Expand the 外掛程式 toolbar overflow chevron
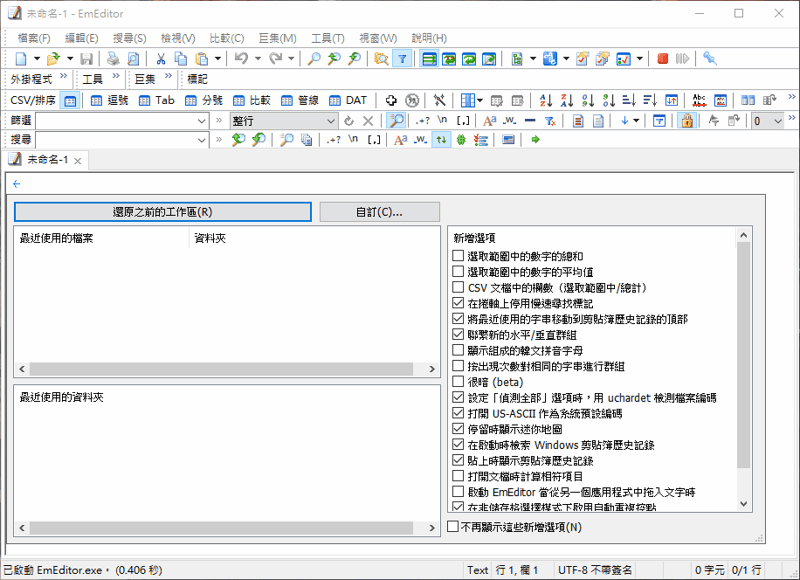The width and height of the screenshot is (800, 580). pos(64,76)
